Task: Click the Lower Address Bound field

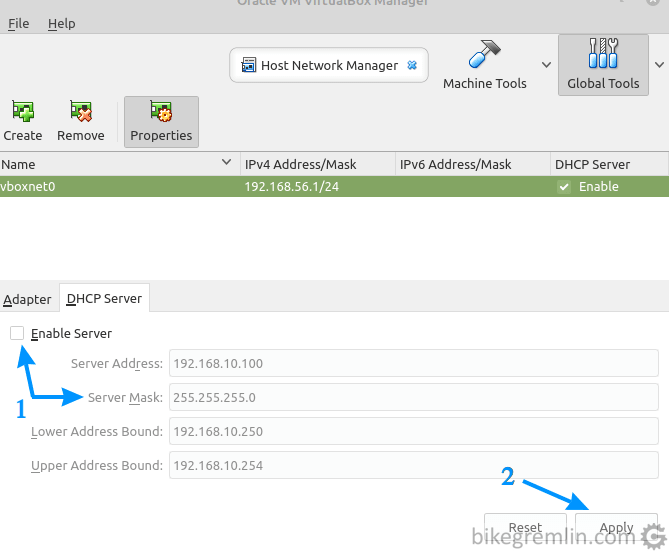Action: (x=414, y=431)
